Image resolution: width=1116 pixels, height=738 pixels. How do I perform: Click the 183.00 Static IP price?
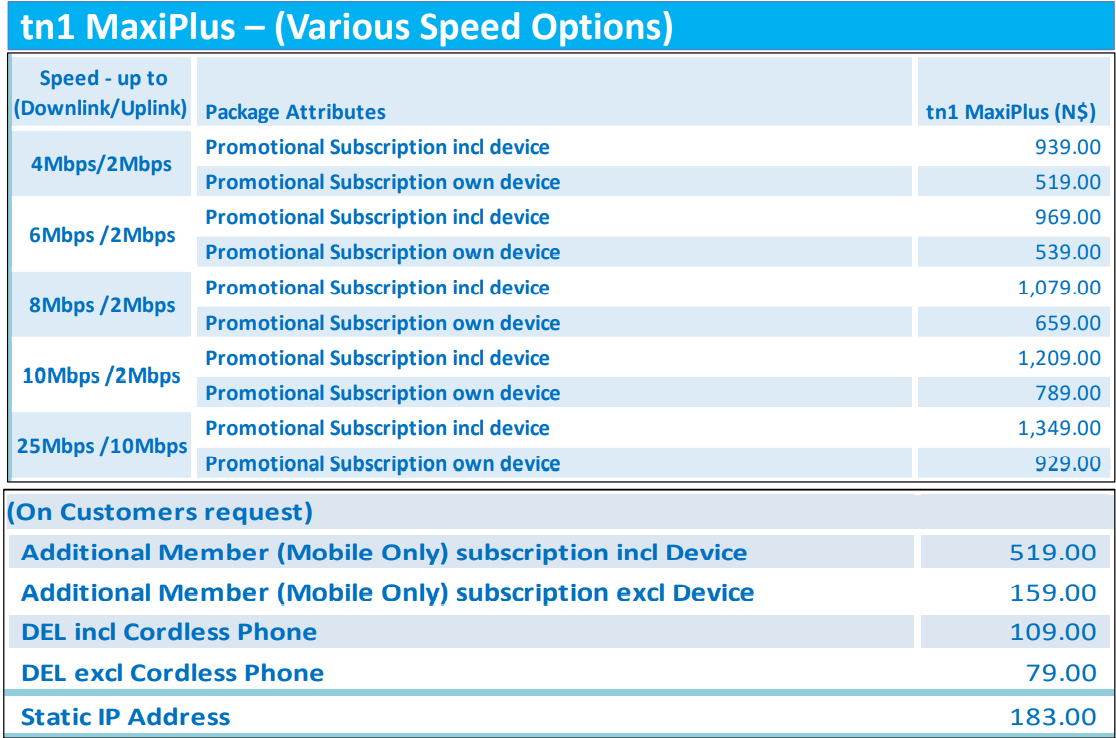pos(1053,717)
